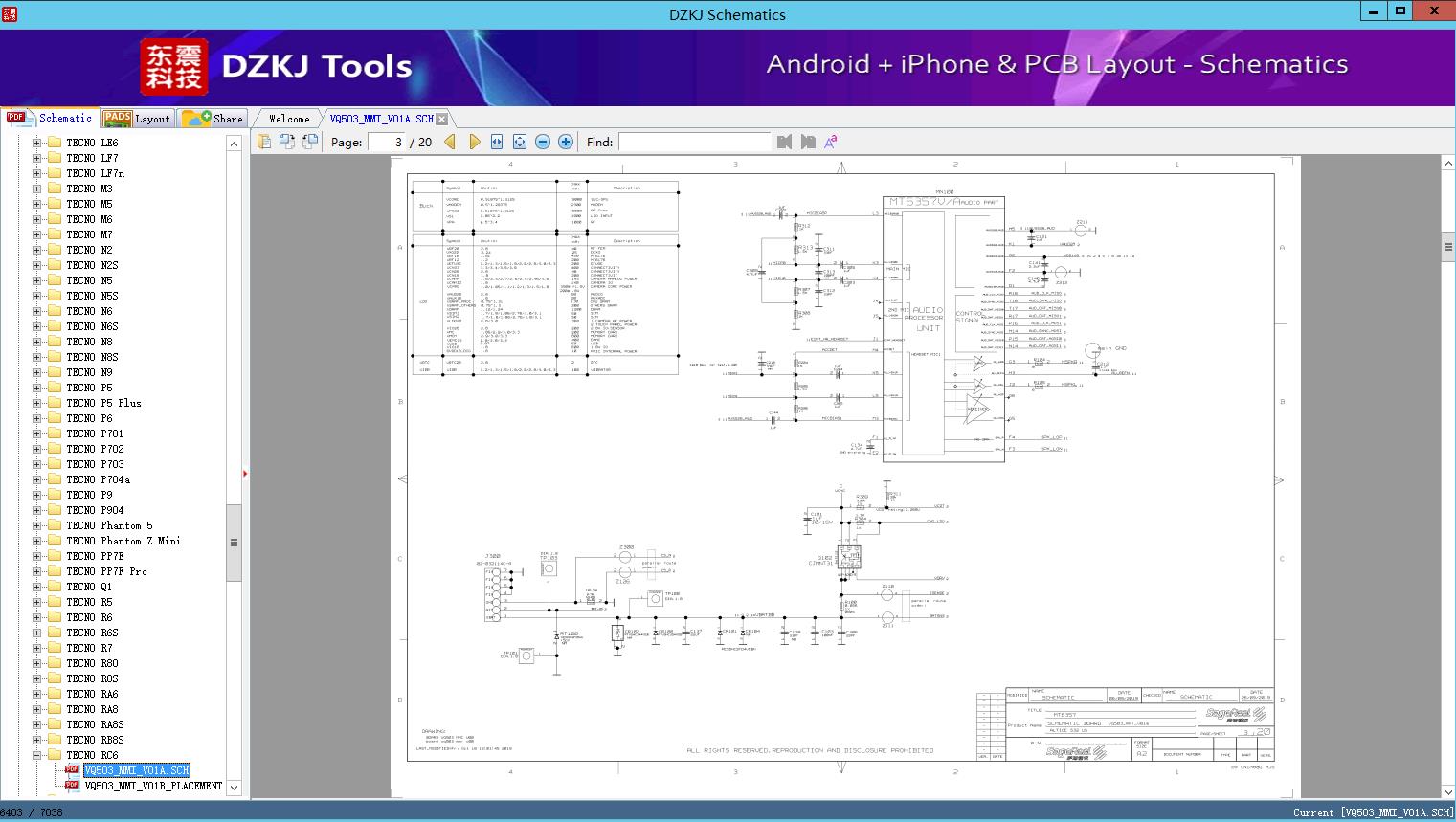Go to next page with right arrow

[474, 142]
